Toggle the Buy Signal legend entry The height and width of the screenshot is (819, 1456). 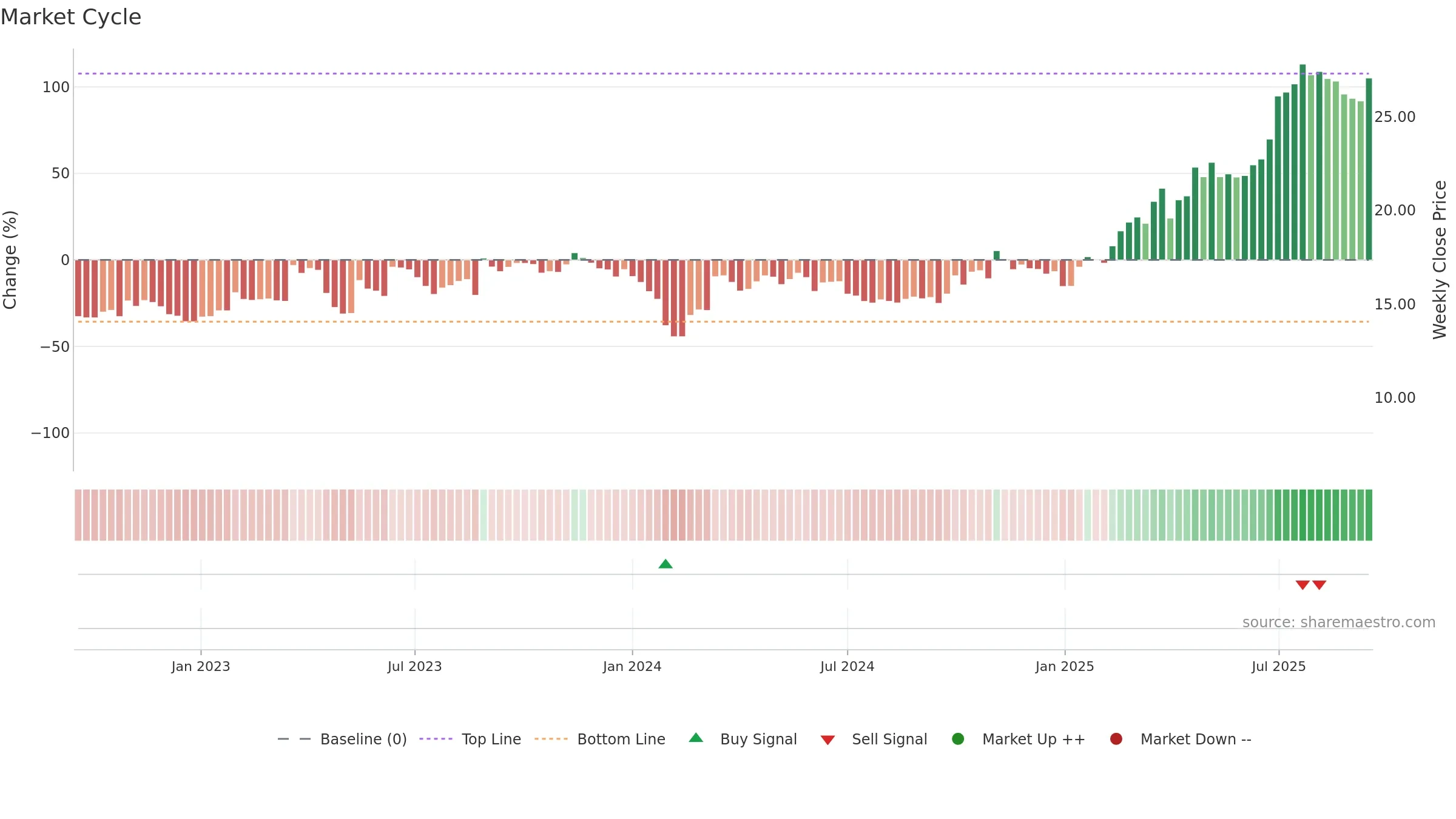click(743, 739)
